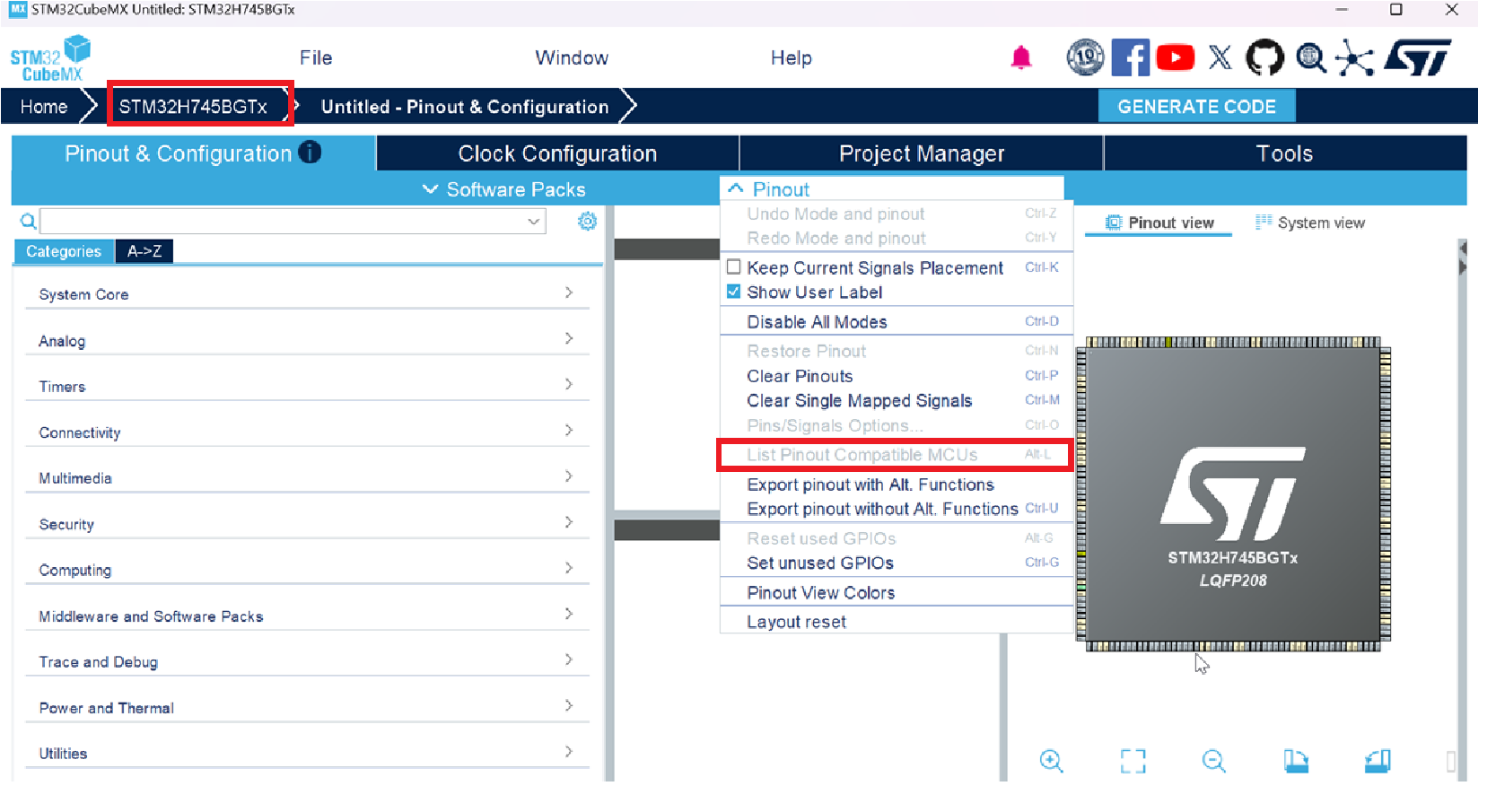Click the STM32CubeMX logo
The width and height of the screenshot is (1496, 812).
[x=50, y=58]
